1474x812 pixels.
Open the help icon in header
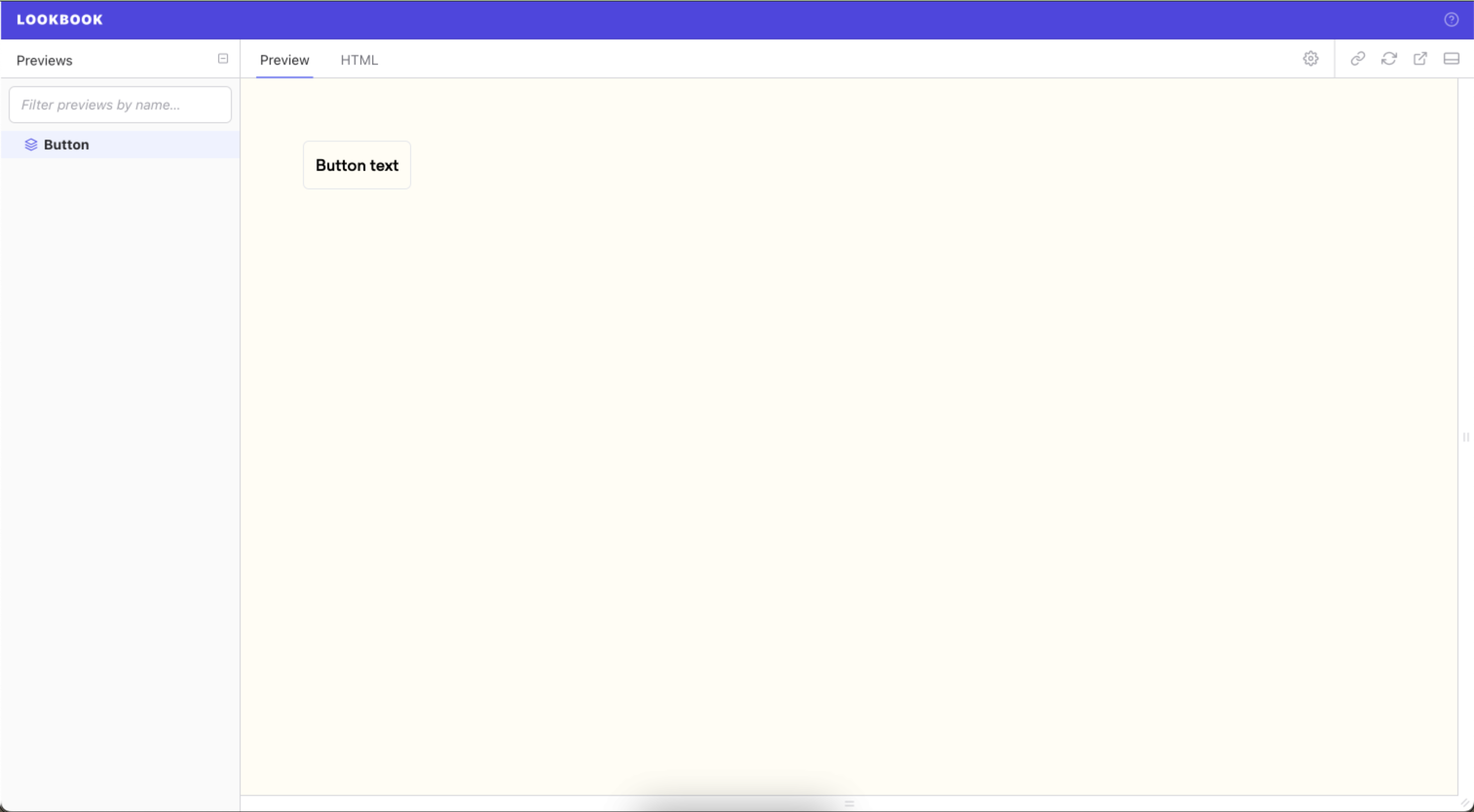click(1451, 19)
